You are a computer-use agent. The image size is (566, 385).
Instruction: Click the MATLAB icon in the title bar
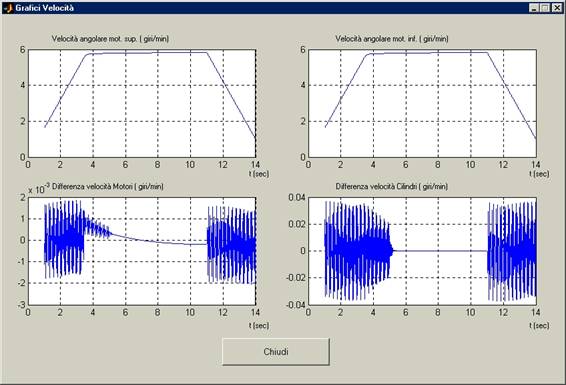(x=9, y=8)
